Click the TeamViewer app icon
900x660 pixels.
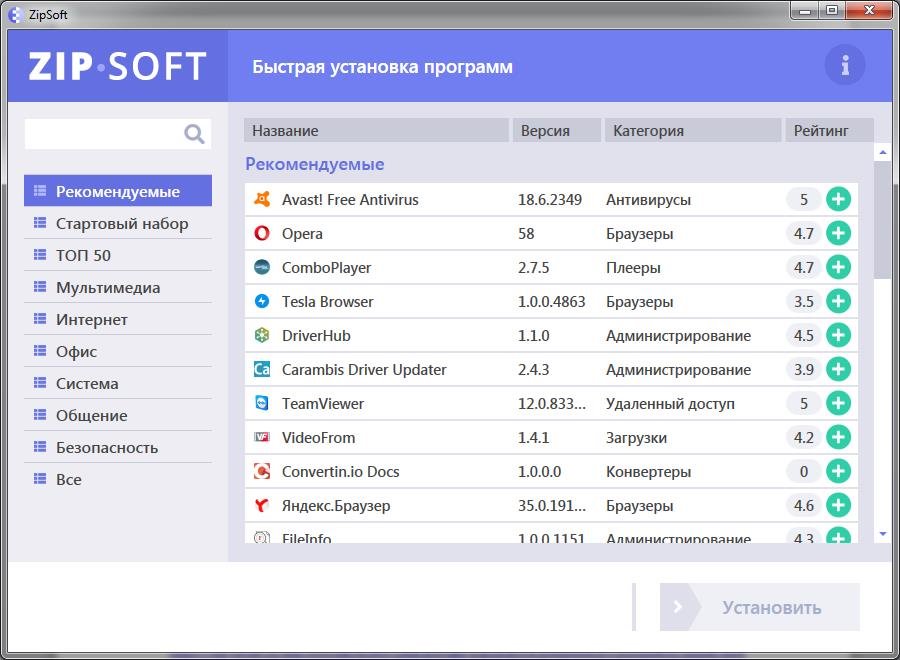[x=262, y=403]
